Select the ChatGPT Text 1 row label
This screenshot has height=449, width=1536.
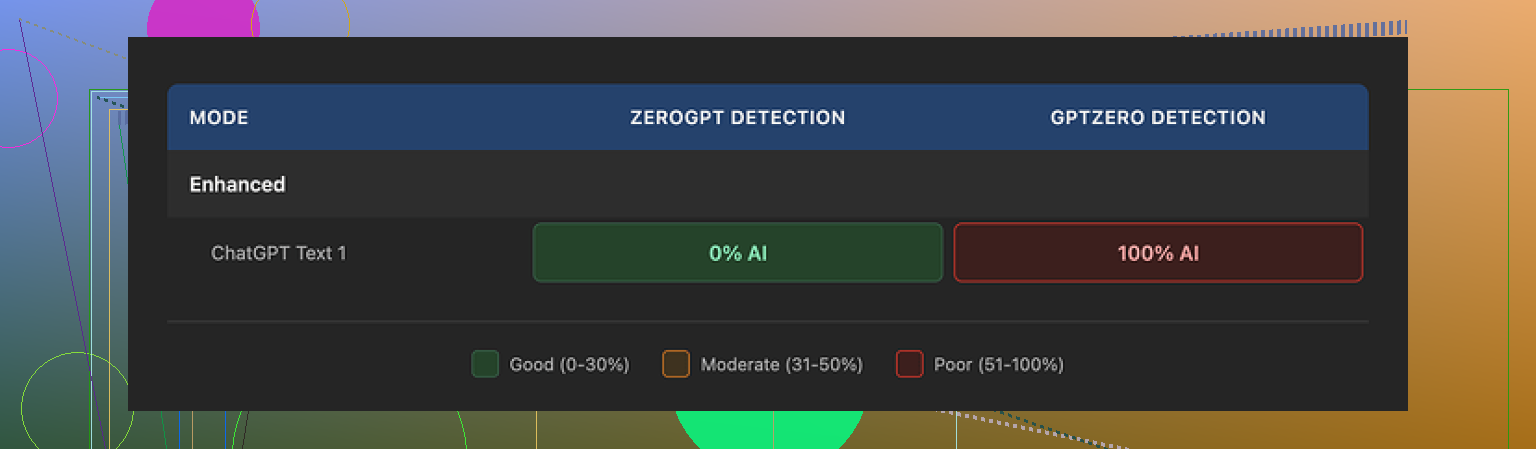coord(278,253)
